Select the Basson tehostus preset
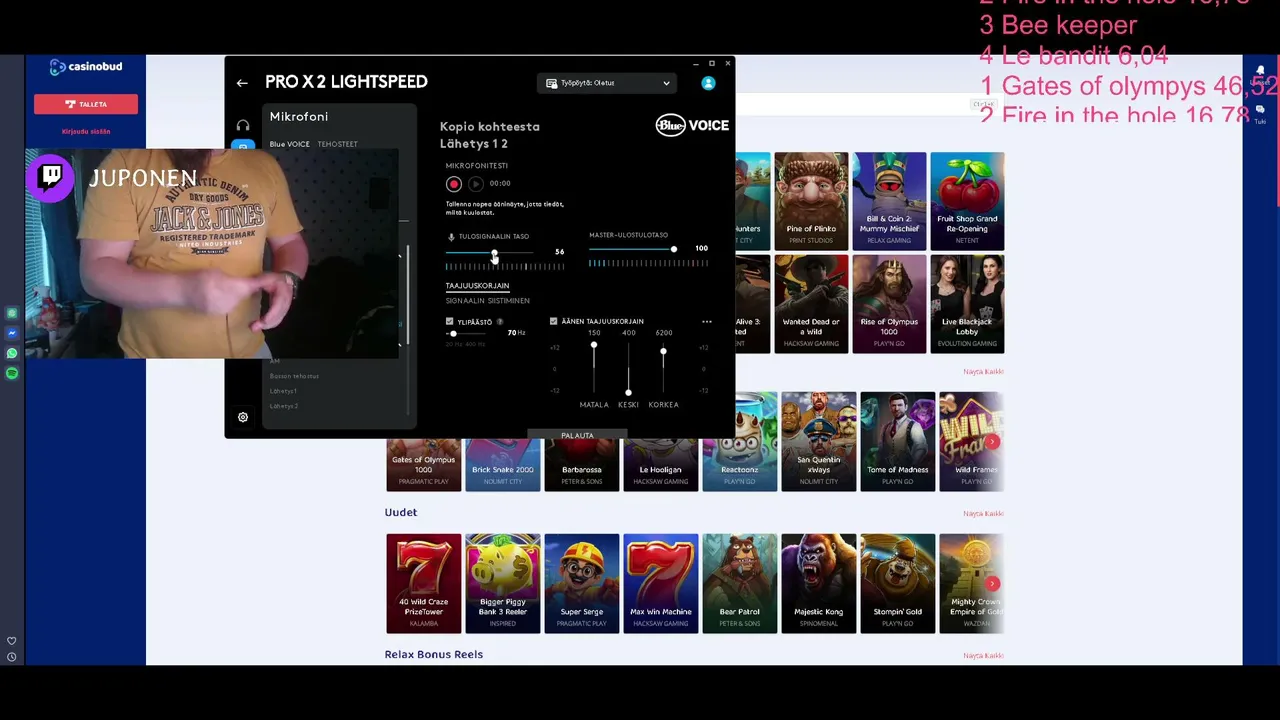This screenshot has width=1280, height=720. pyautogui.click(x=294, y=377)
